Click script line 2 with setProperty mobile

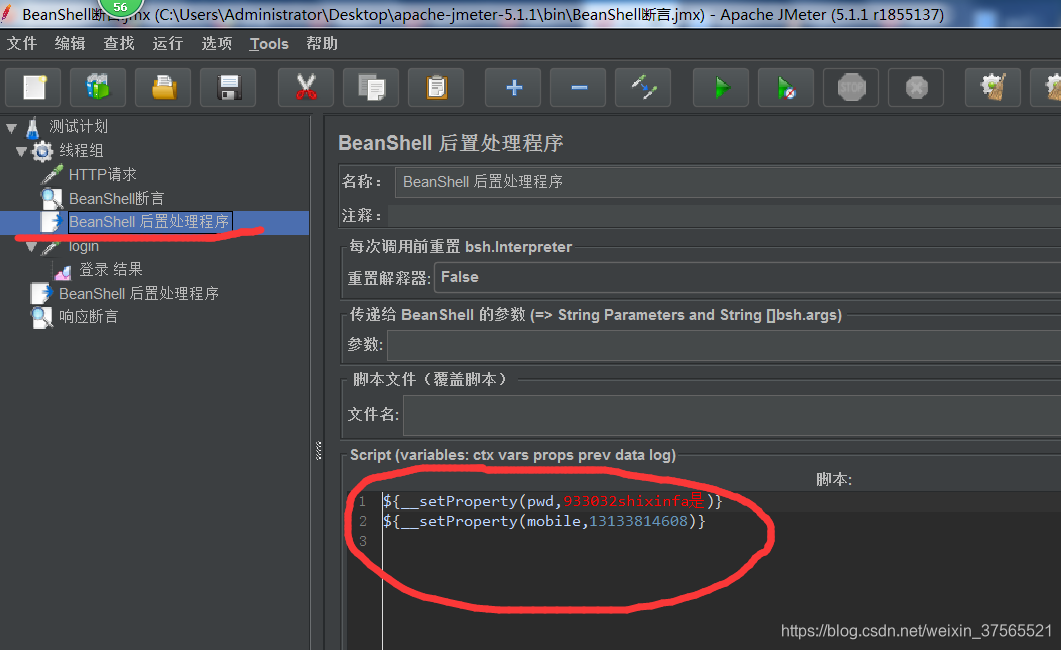[544, 521]
